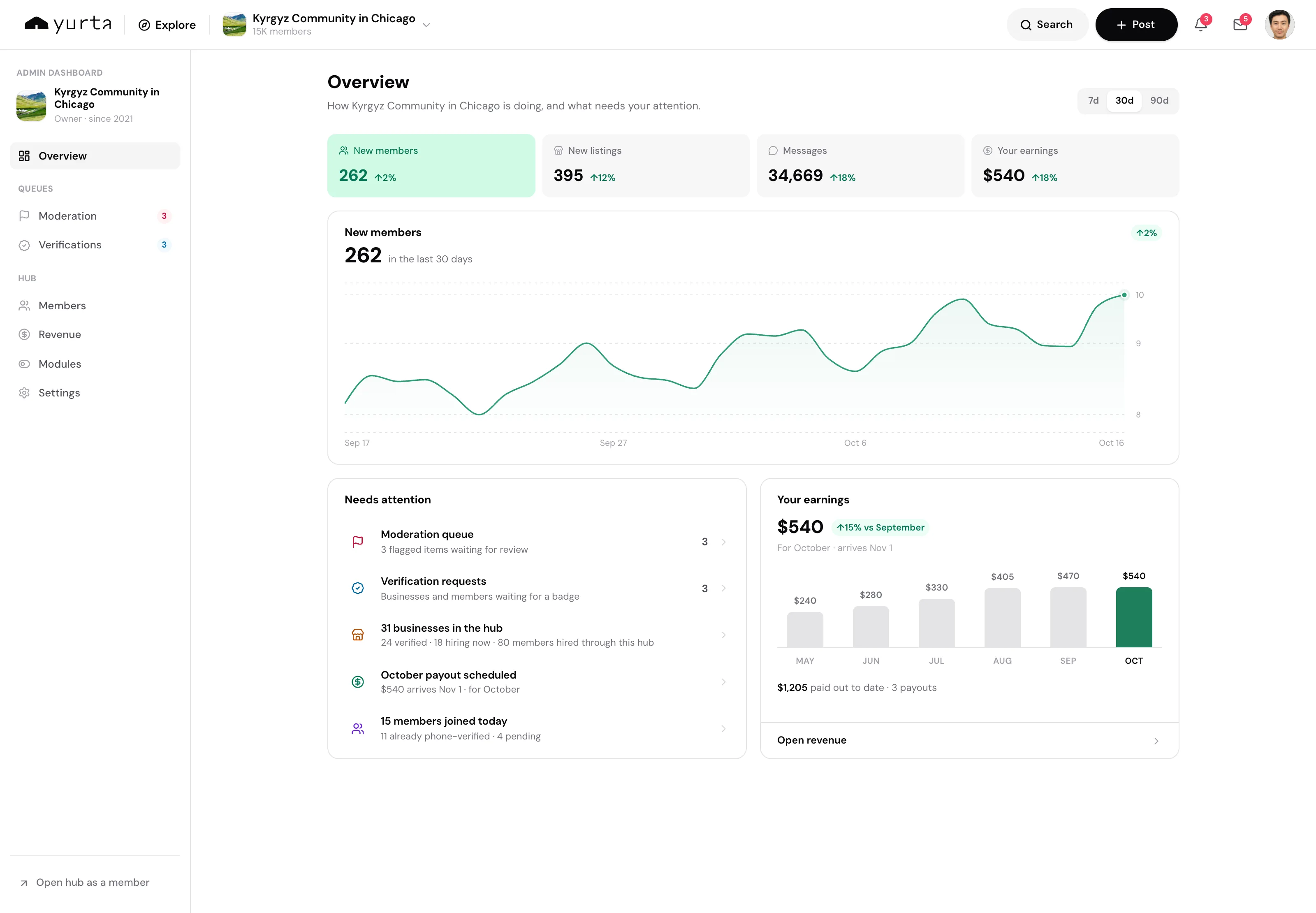Click the Moderation flag icon in sidebar

24,216
